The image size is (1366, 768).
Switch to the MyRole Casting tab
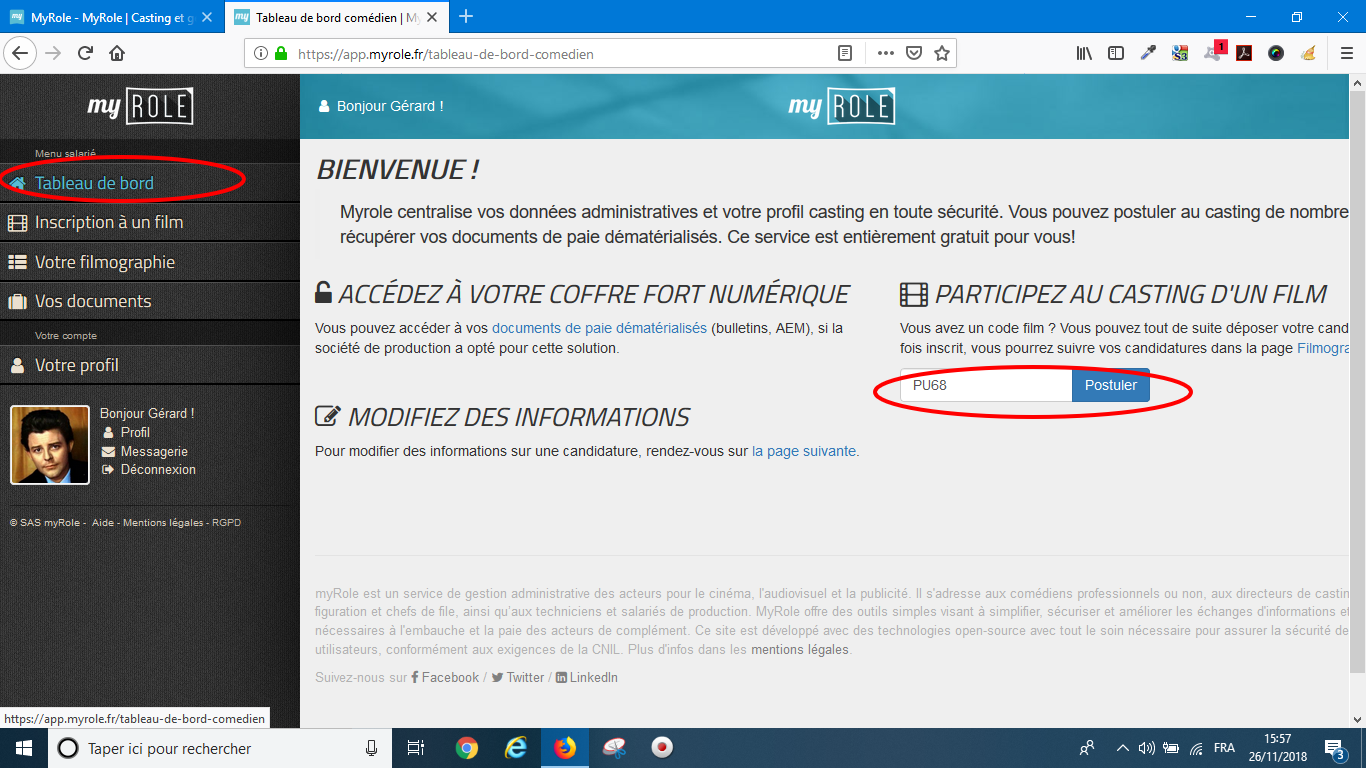pos(111,17)
